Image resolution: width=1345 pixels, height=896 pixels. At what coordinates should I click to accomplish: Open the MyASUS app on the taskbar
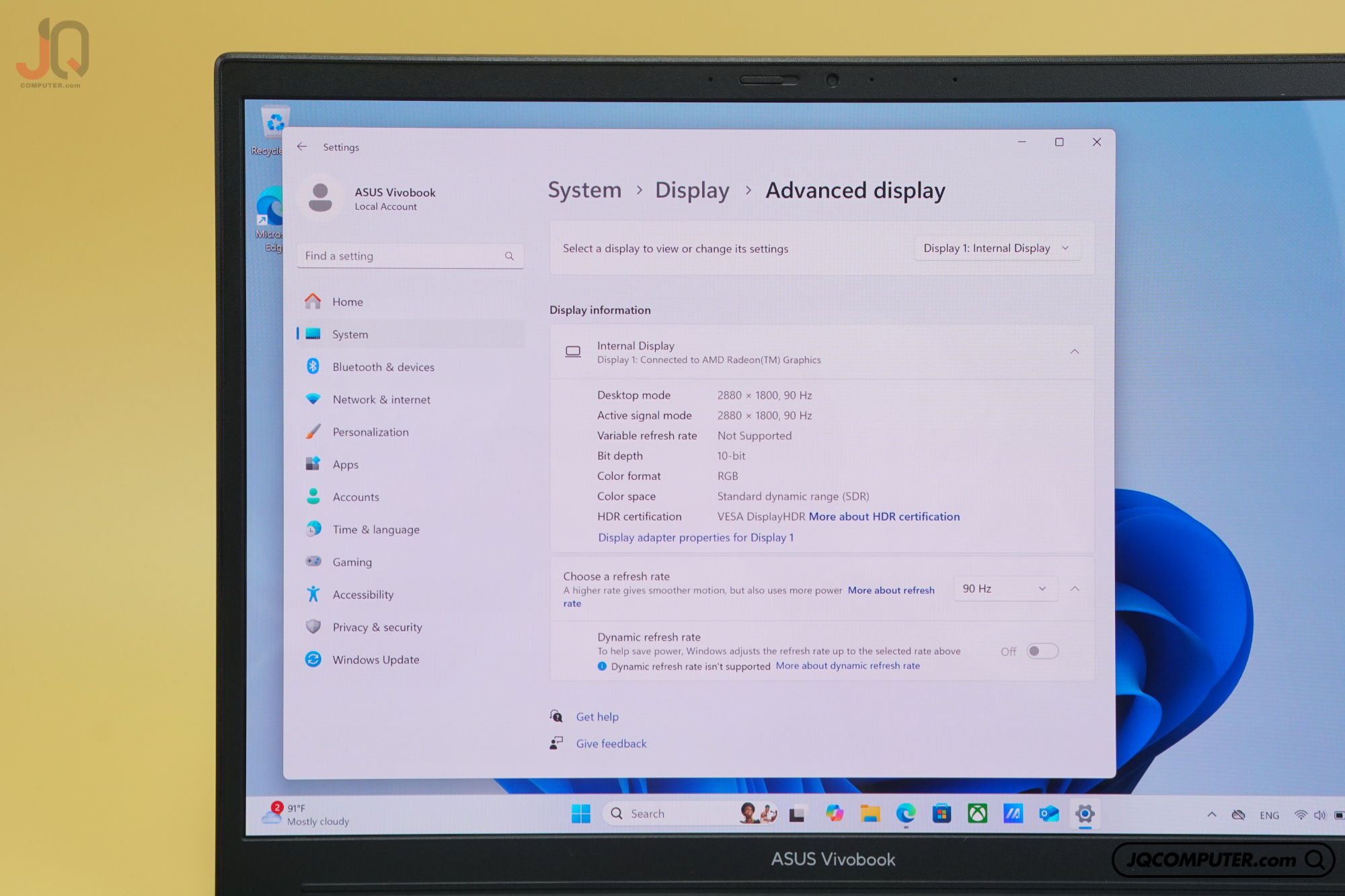(x=1013, y=814)
